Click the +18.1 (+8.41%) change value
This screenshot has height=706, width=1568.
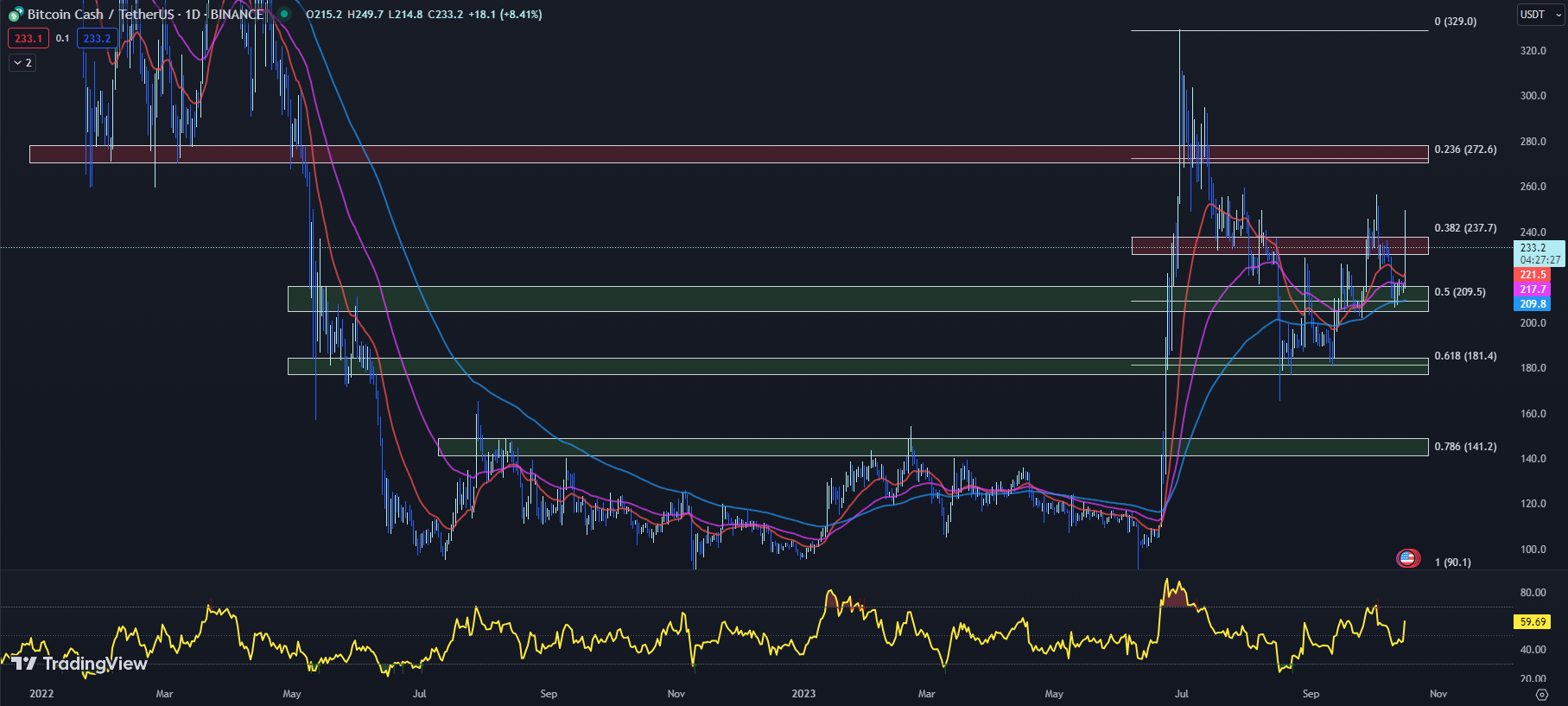[x=505, y=15]
